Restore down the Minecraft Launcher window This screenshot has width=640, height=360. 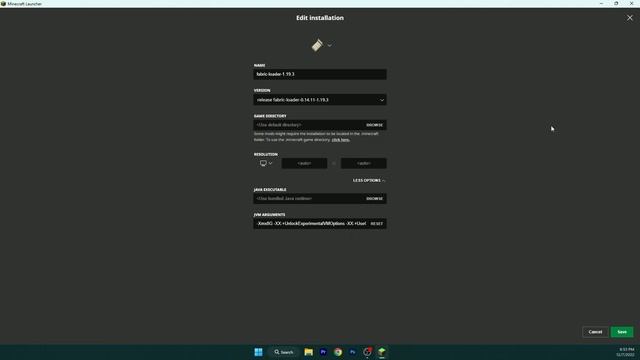[616, 4]
